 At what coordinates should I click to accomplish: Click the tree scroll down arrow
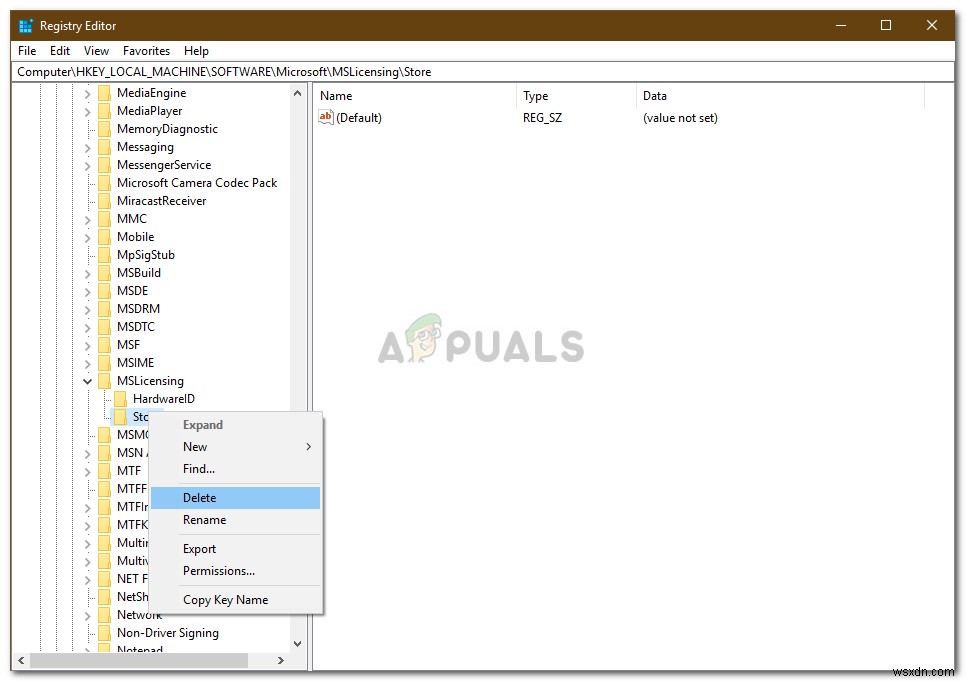[298, 644]
